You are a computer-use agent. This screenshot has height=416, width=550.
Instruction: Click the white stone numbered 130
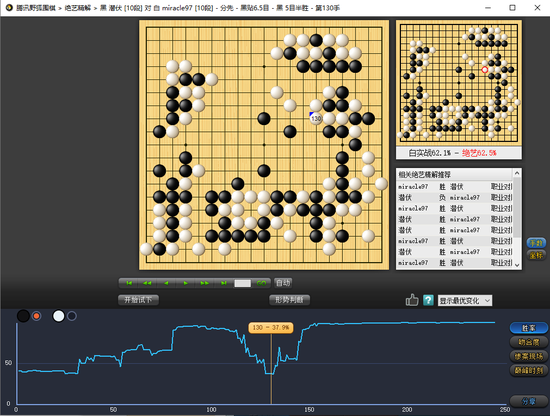pos(316,119)
